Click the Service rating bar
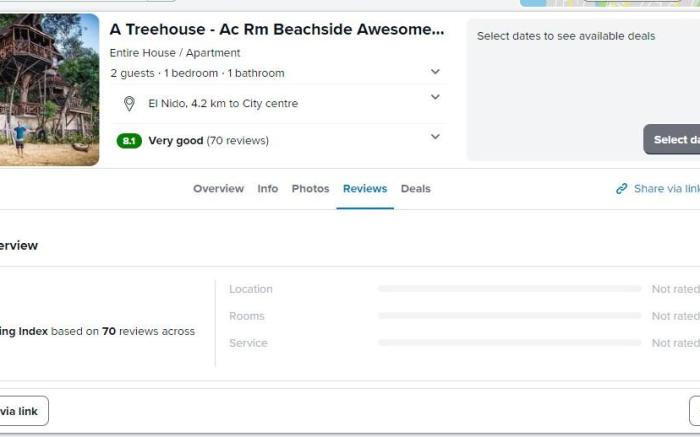 (x=509, y=343)
